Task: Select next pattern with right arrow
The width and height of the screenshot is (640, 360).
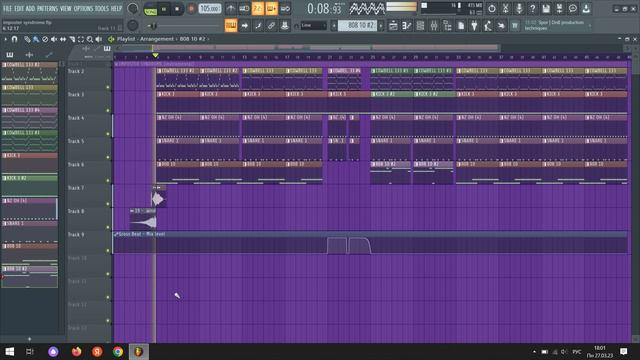Action: coord(381,26)
